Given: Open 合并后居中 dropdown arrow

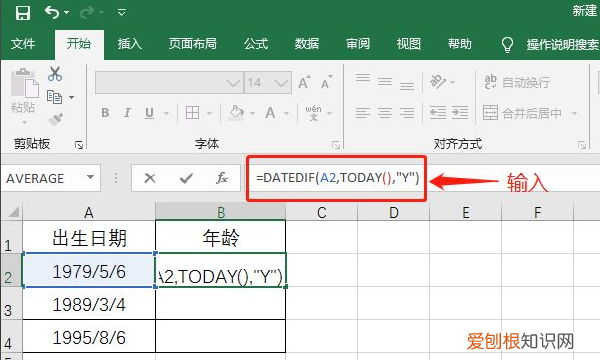Looking at the screenshot, I should click(x=574, y=113).
